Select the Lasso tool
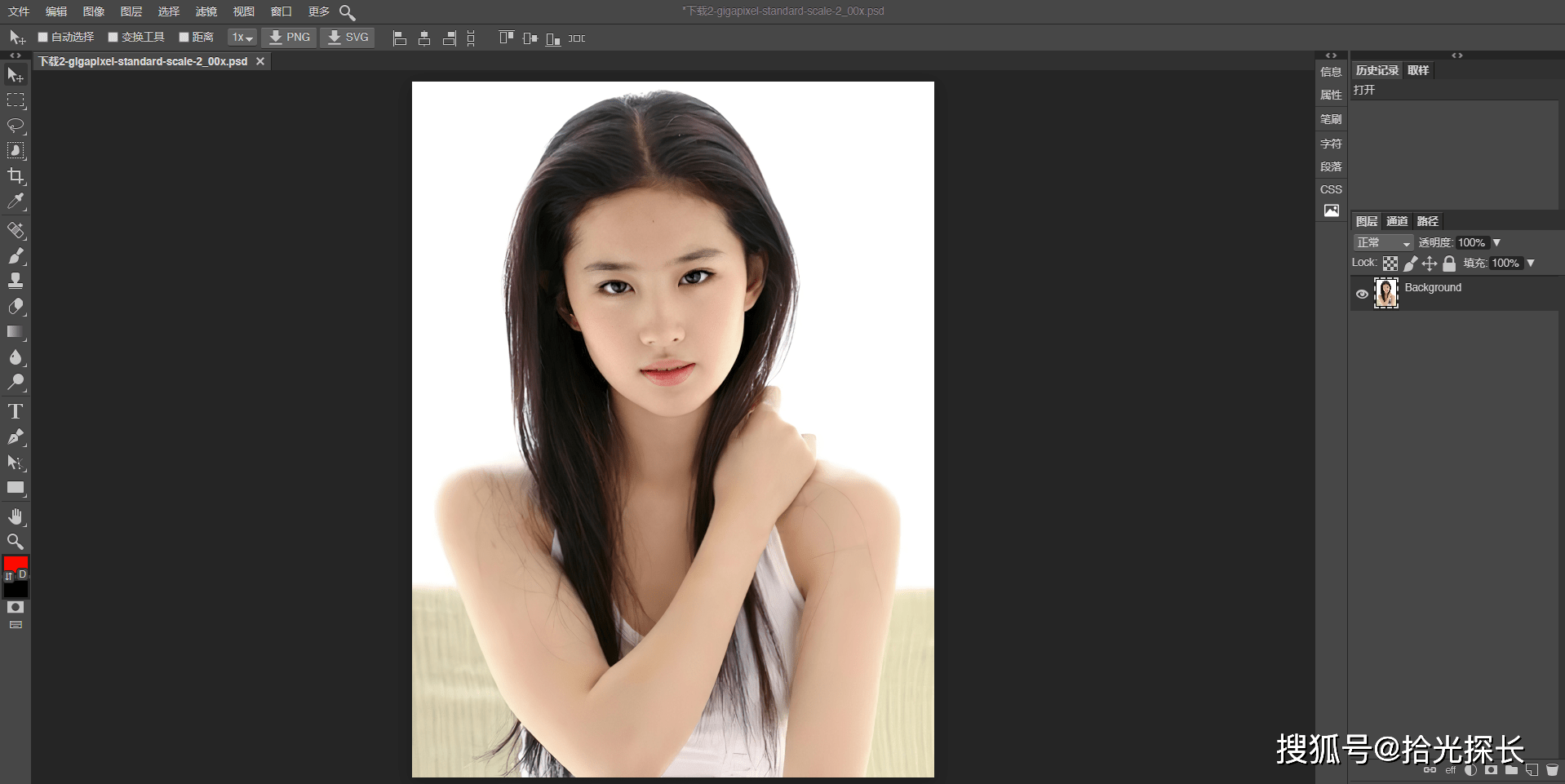This screenshot has height=784, width=1565. click(x=16, y=126)
